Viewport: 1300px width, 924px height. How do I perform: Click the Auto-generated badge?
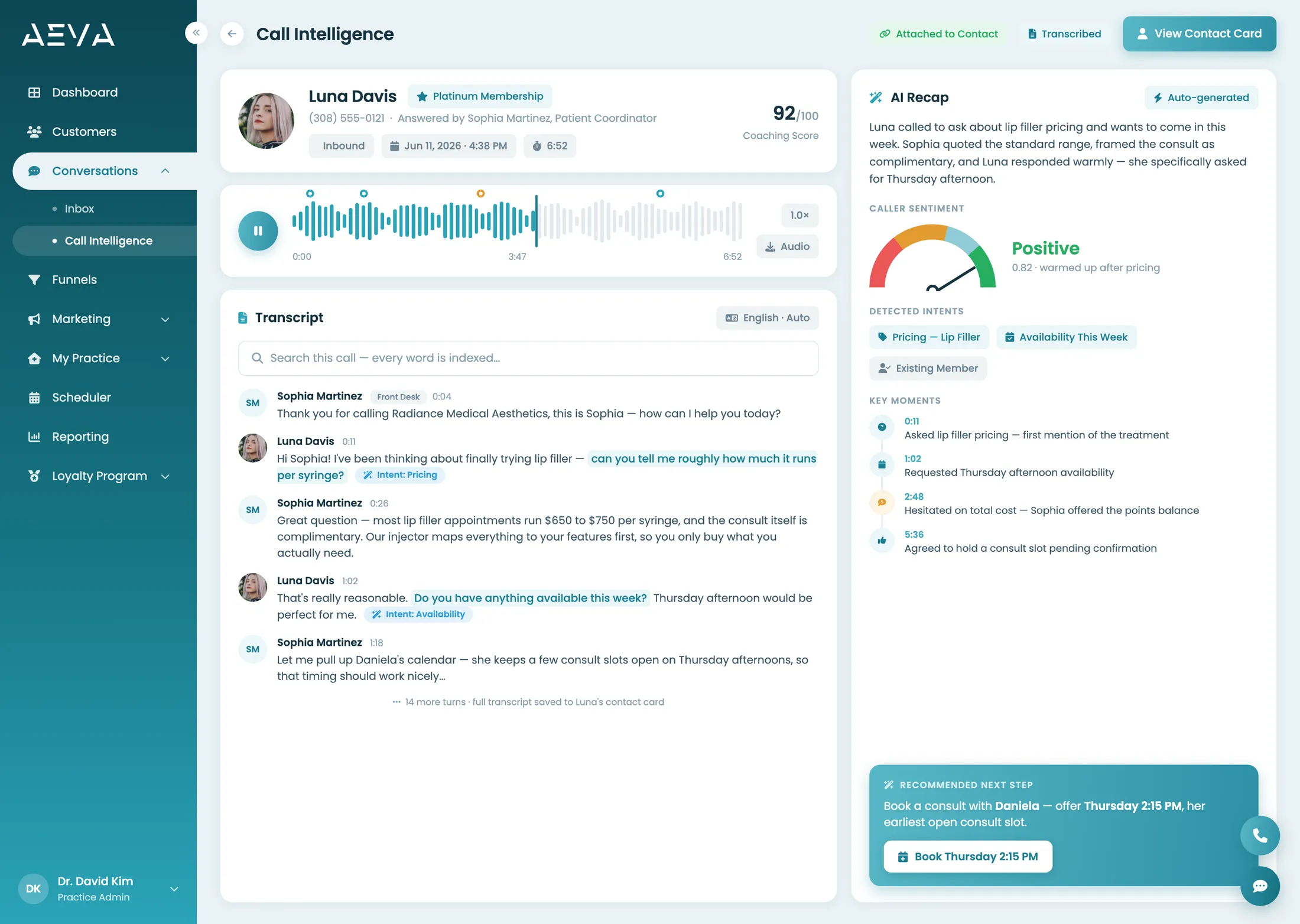[1201, 97]
